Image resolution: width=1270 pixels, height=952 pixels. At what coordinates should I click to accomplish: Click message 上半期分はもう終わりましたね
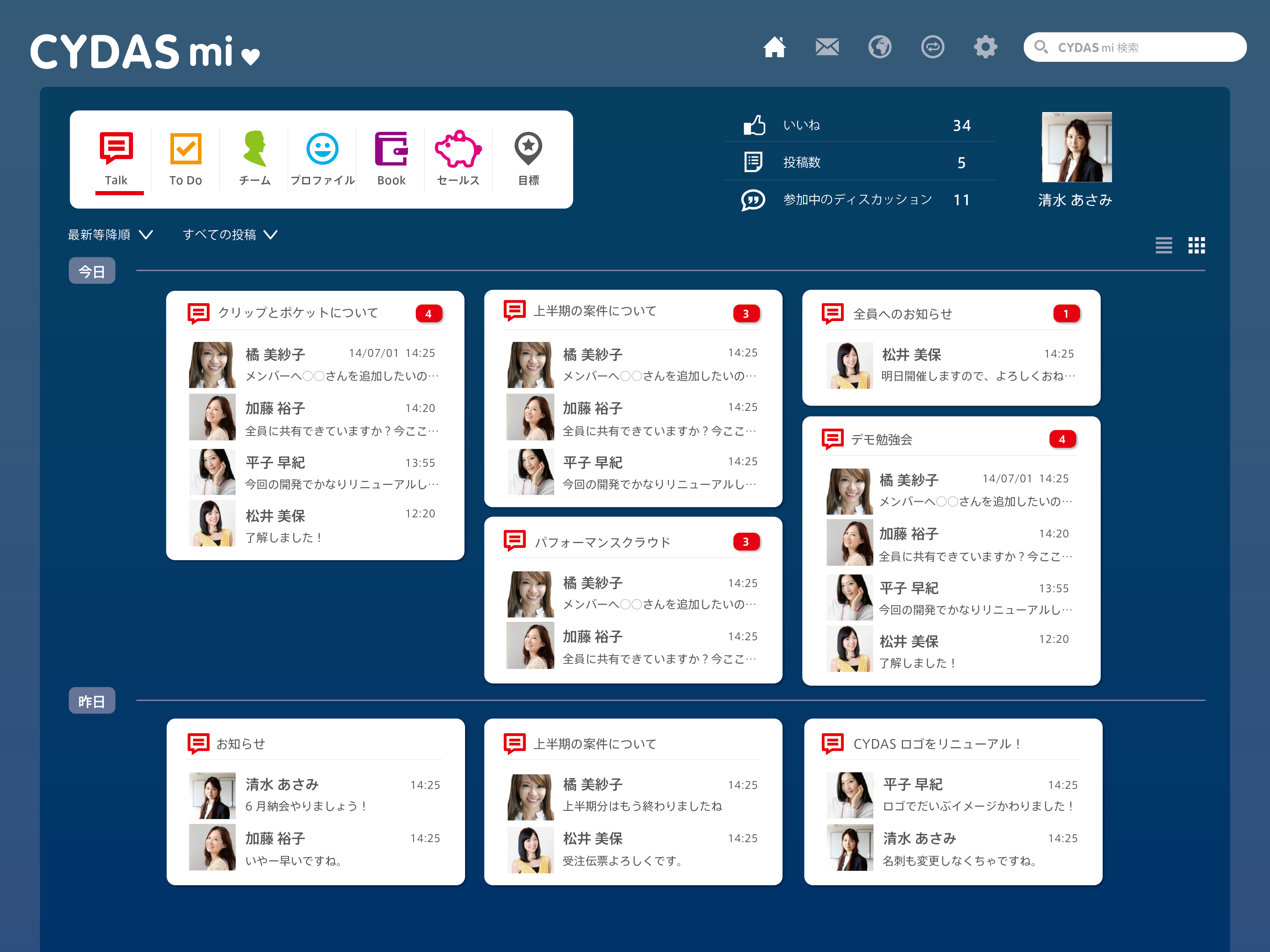coord(642,806)
